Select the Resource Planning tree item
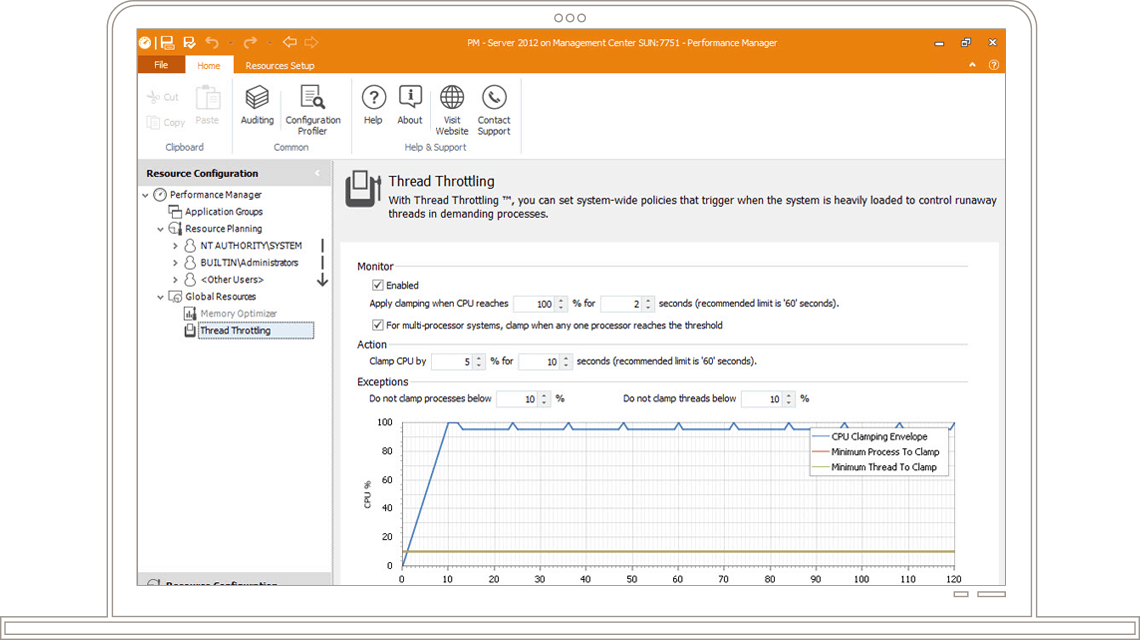The height and width of the screenshot is (640, 1140). [223, 228]
